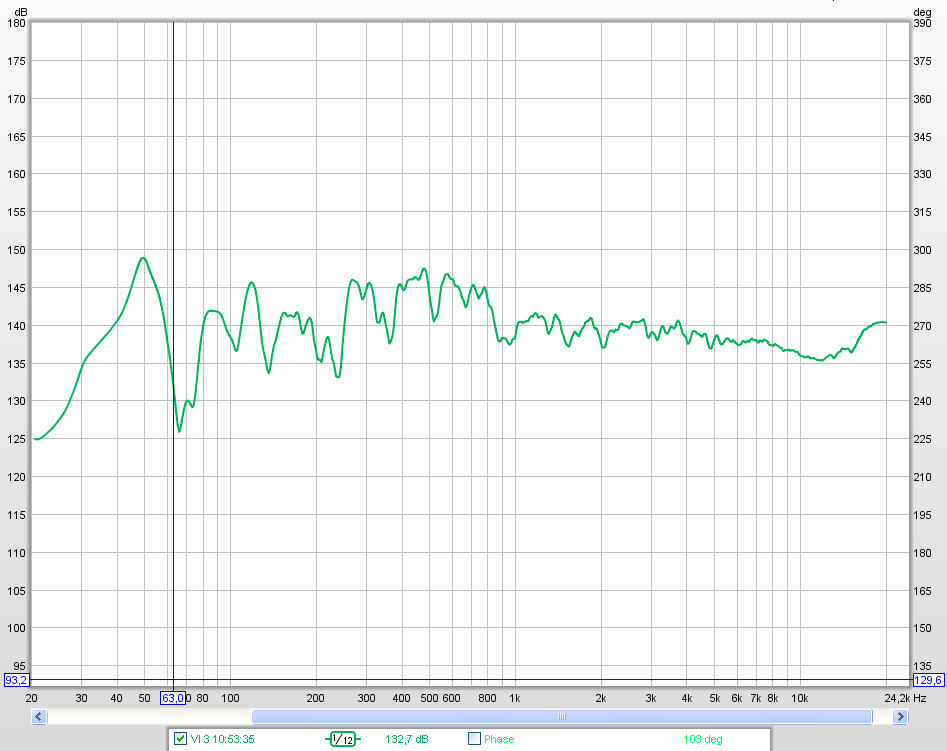
Task: Click the 93,2 cursor level box
Action: point(16,680)
